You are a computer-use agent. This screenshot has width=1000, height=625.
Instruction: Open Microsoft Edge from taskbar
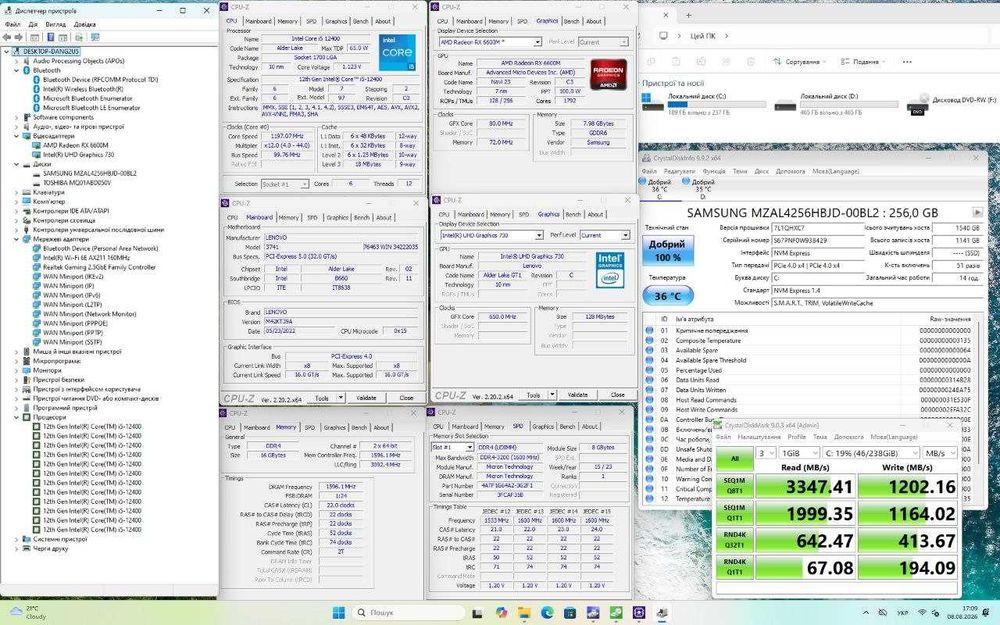[x=547, y=612]
